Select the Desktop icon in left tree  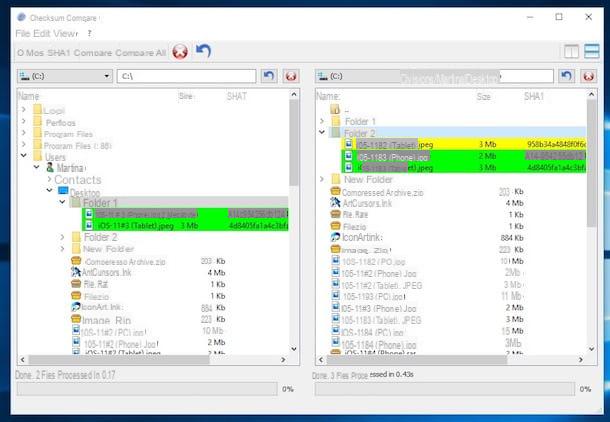pyautogui.click(x=63, y=191)
